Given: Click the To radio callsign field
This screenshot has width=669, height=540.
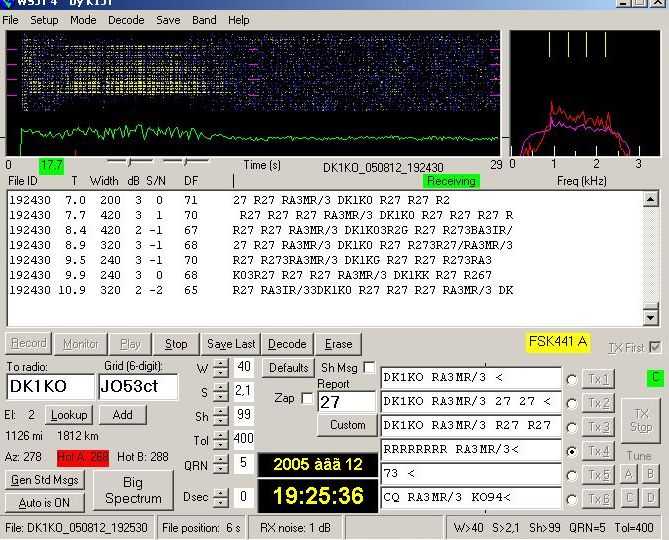Looking at the screenshot, I should coord(50,386).
